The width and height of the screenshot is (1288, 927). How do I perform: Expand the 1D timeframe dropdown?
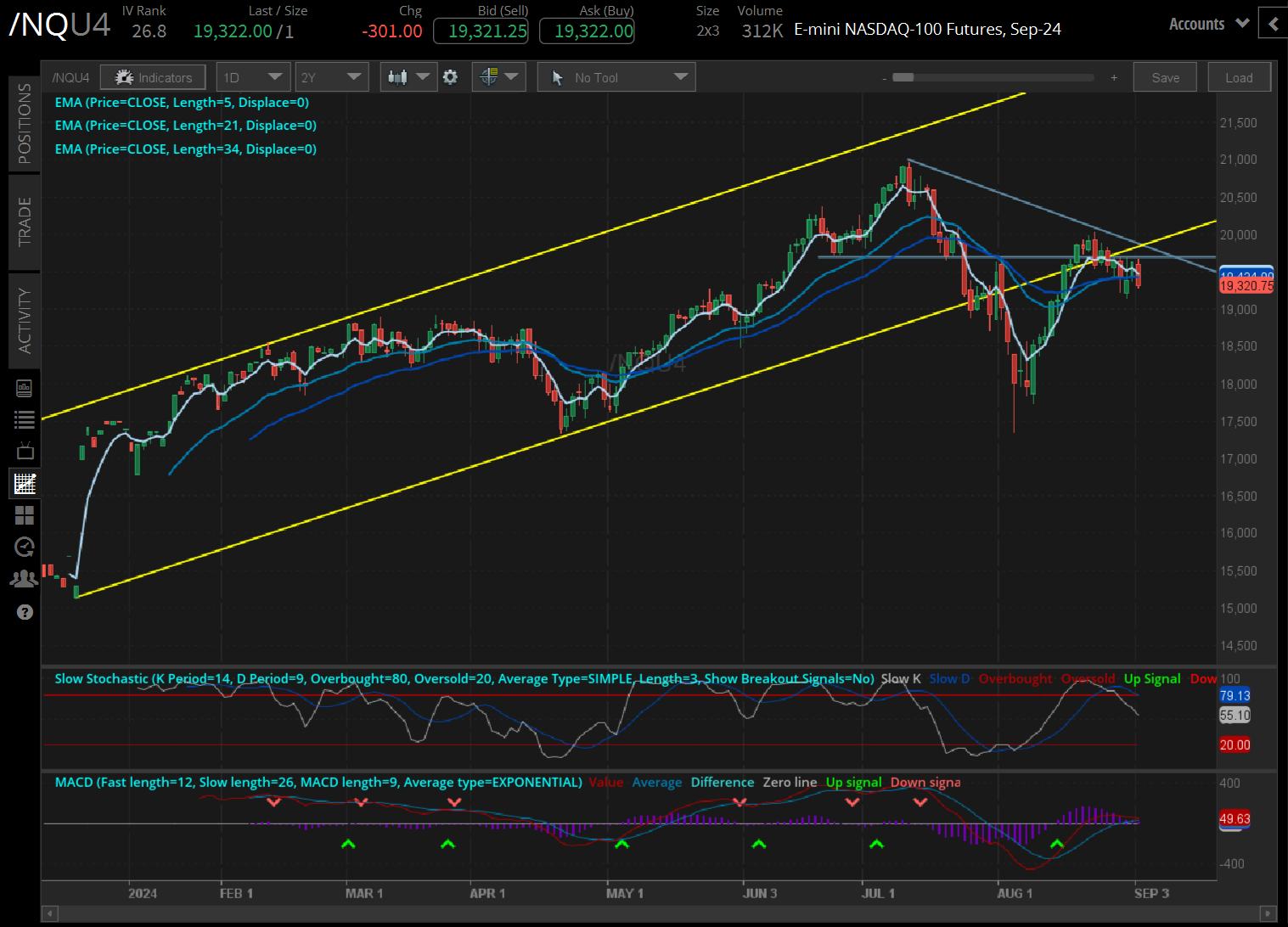point(253,76)
